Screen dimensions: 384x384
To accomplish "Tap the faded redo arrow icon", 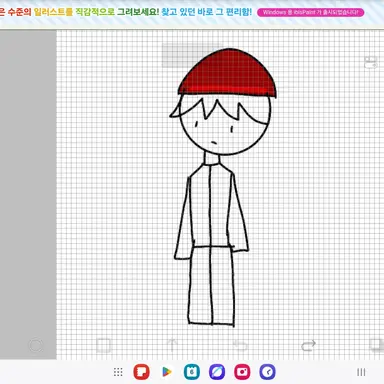I will tap(308, 345).
